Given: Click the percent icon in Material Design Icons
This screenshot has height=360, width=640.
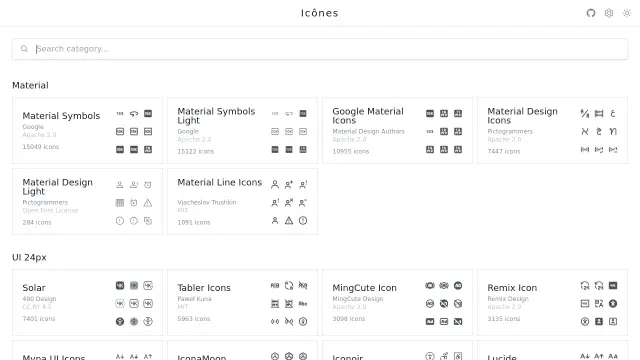Looking at the screenshot, I should 584,113.
